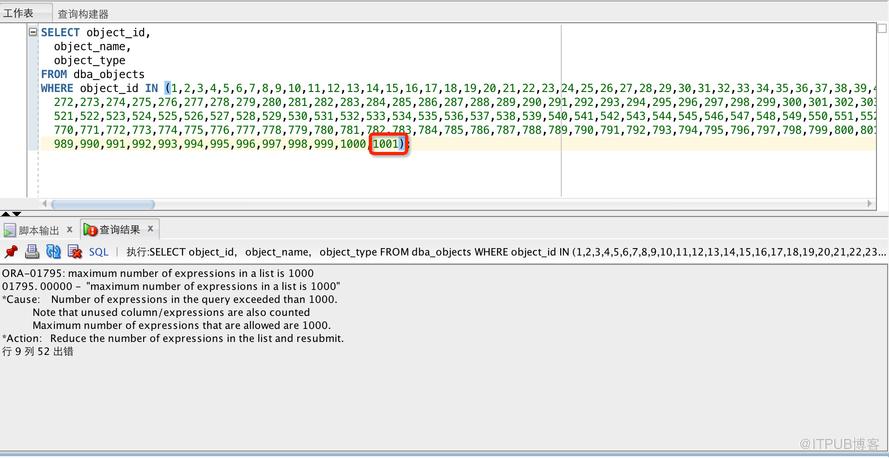Switch to 查询构建器 tab
The image size is (889, 459).
pos(83,14)
